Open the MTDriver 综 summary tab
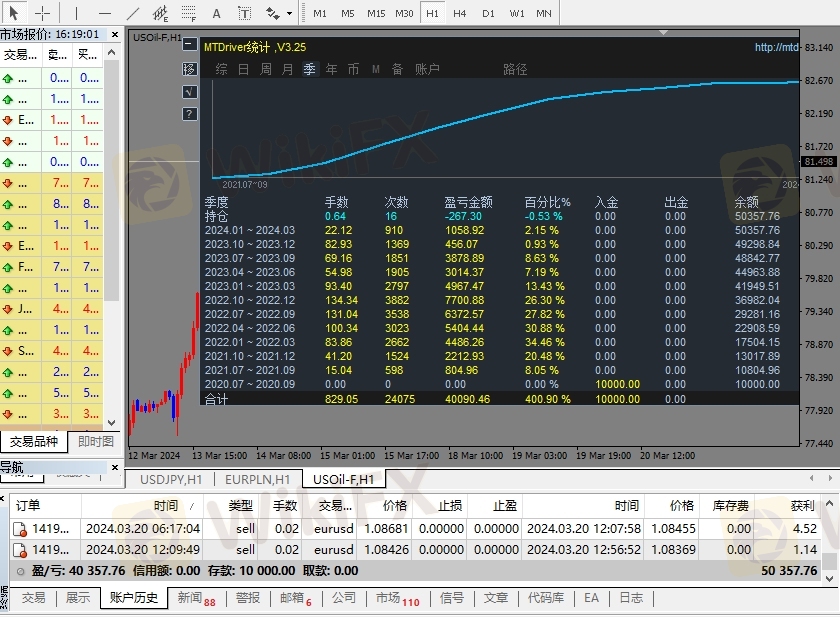The image size is (840, 617). click(x=221, y=69)
